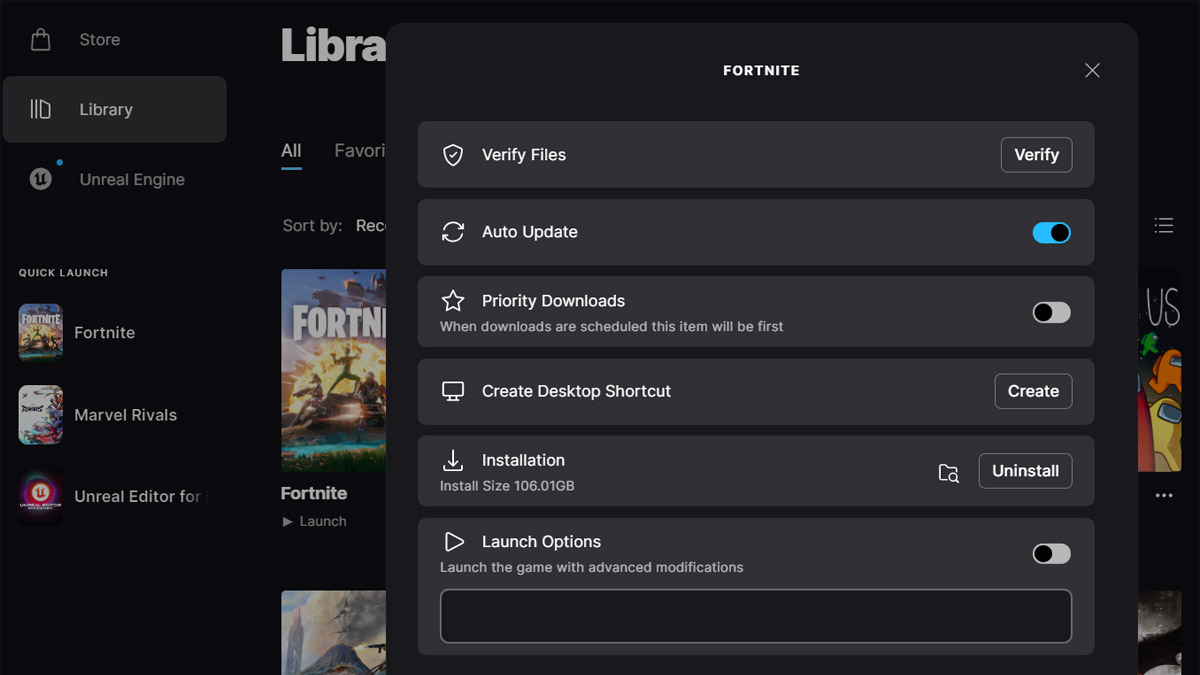Open Fortnite thumbnail in Quick Launch
The height and width of the screenshot is (675, 1200).
click(41, 333)
